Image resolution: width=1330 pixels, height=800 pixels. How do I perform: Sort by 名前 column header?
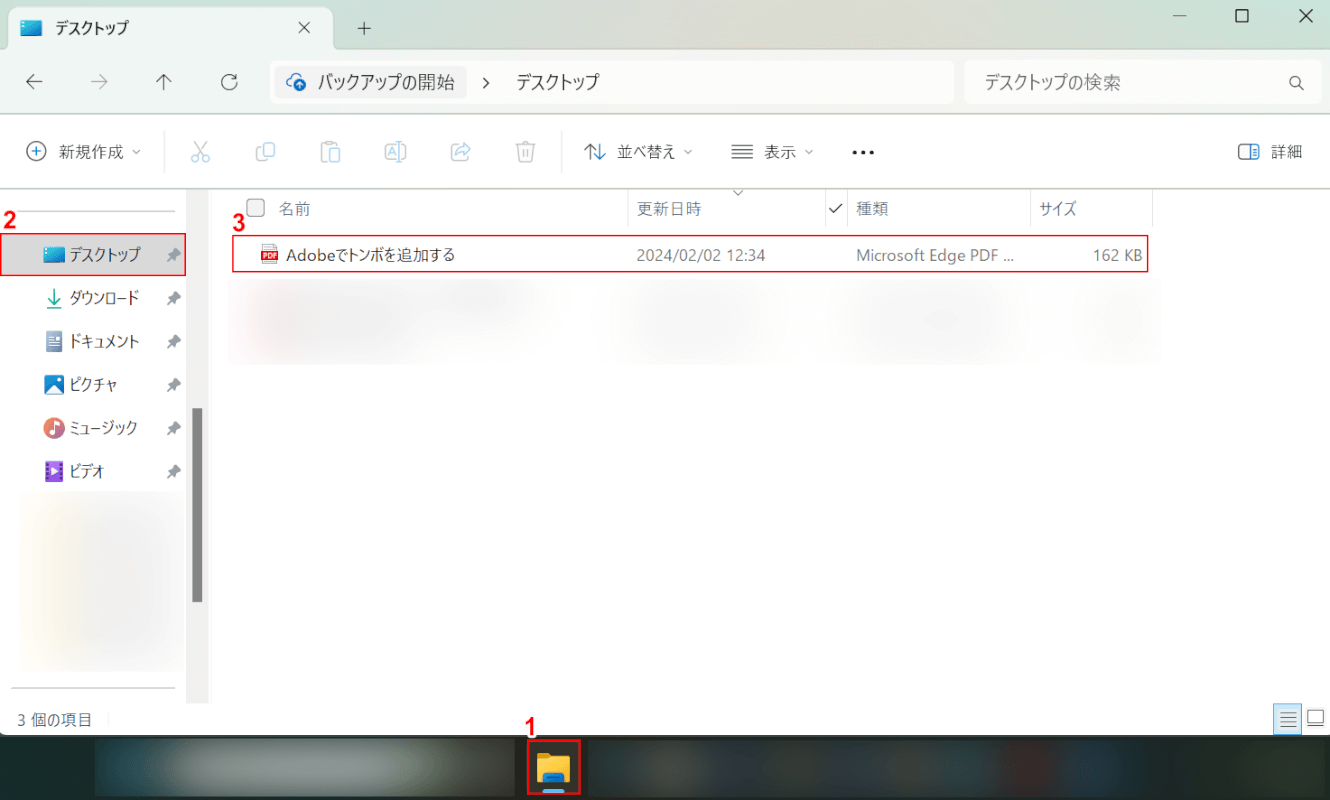click(294, 209)
